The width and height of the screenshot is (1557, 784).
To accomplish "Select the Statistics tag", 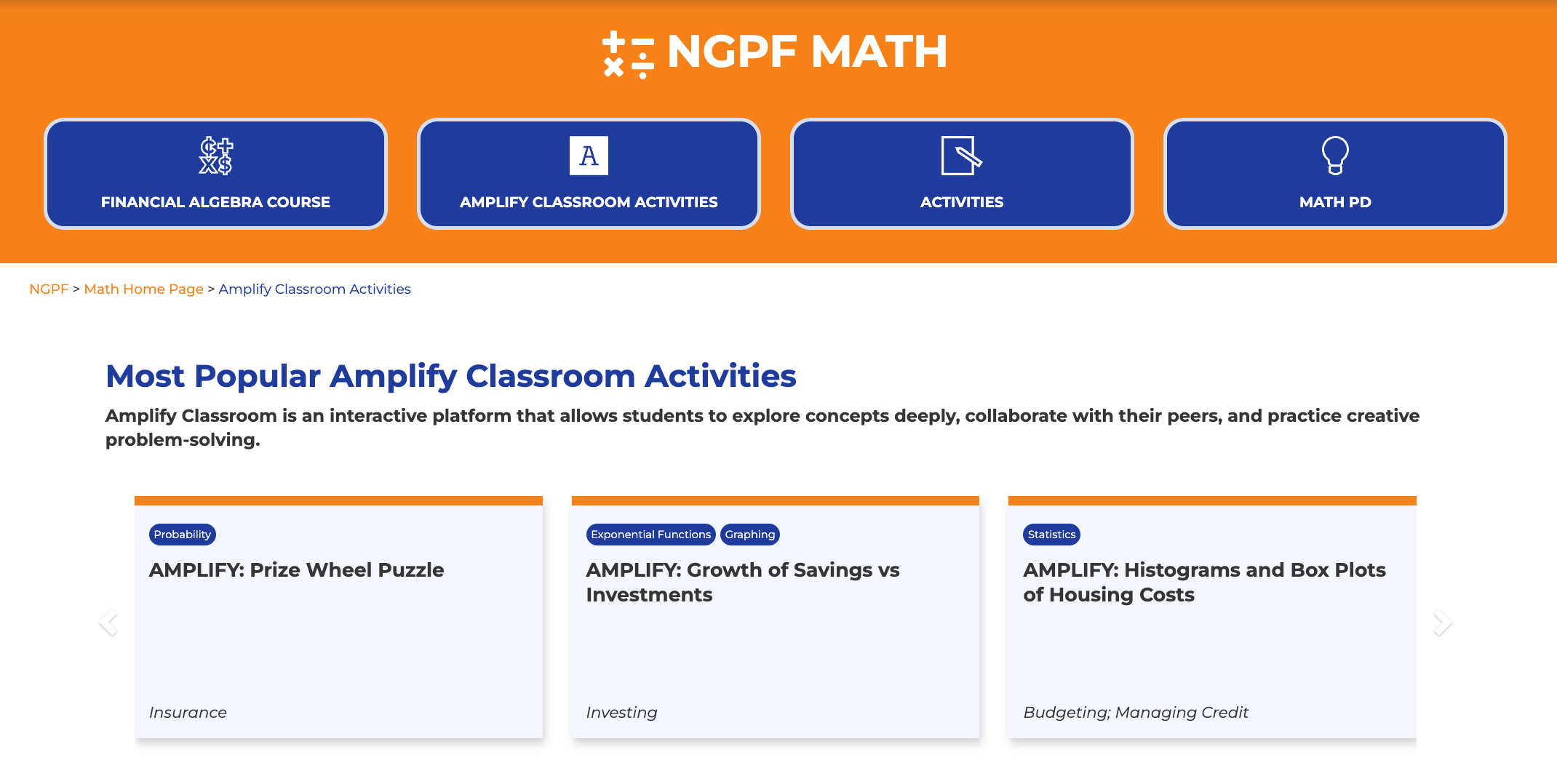I will pos(1051,535).
